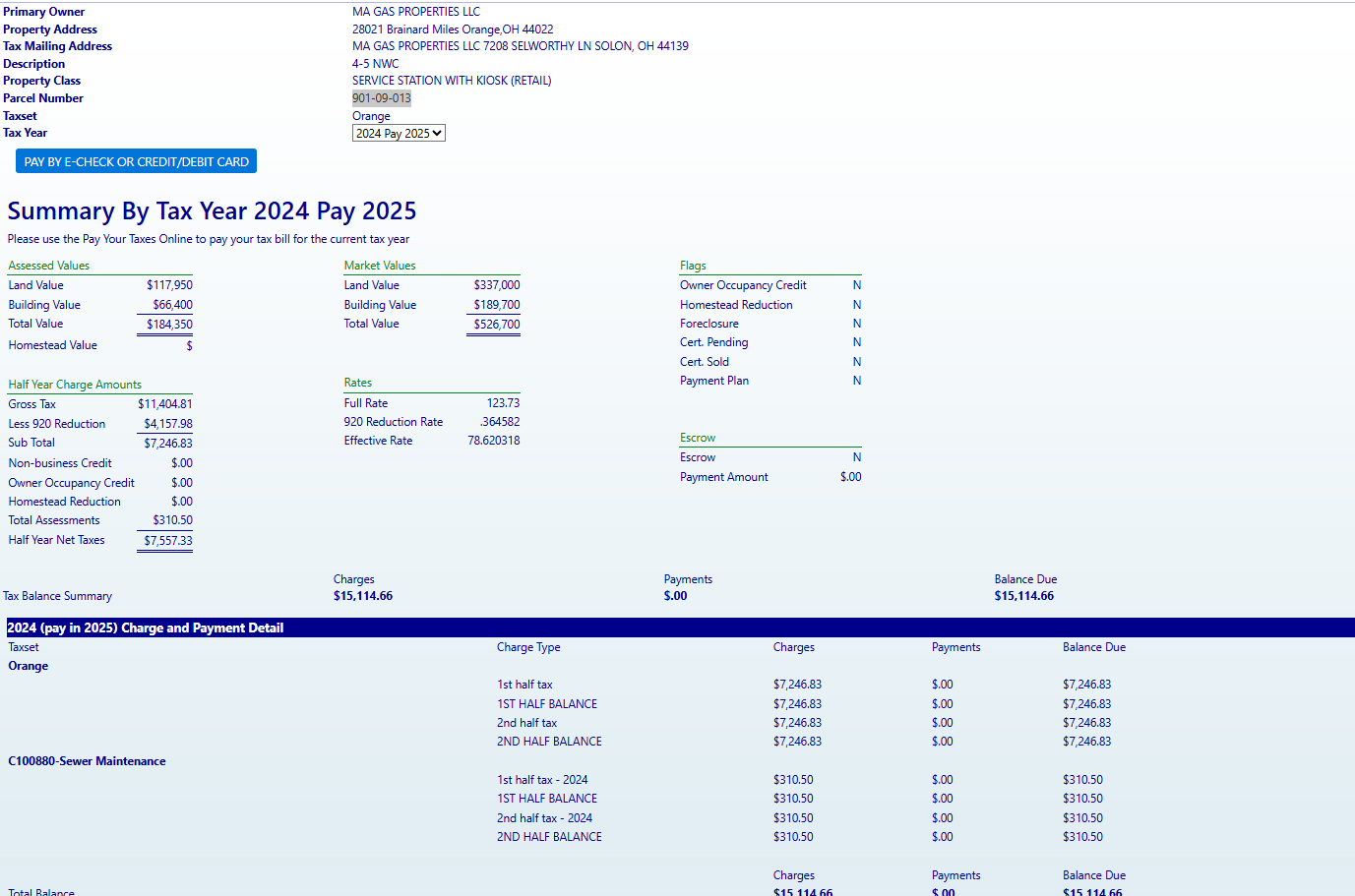Click the tax mailing address text

520,46
